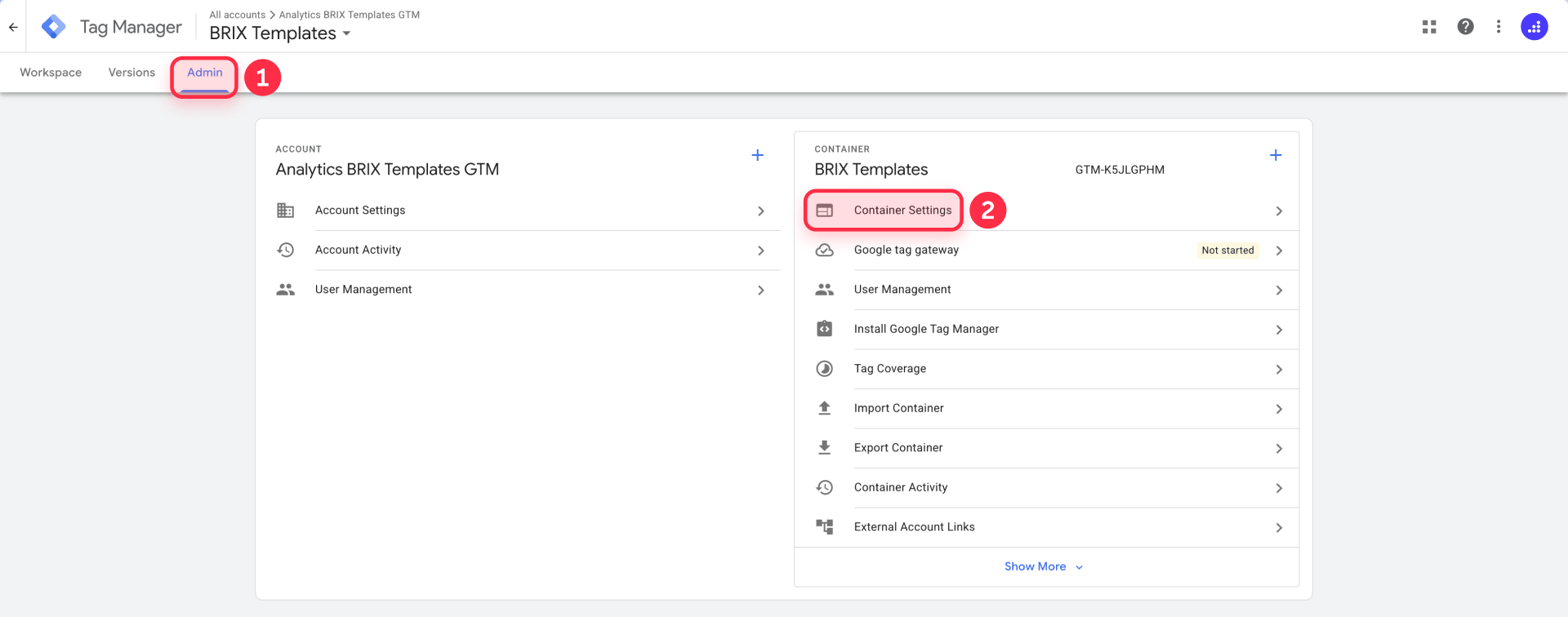1568x617 pixels.
Task: Click chevron on Container Activity row
Action: click(1279, 489)
